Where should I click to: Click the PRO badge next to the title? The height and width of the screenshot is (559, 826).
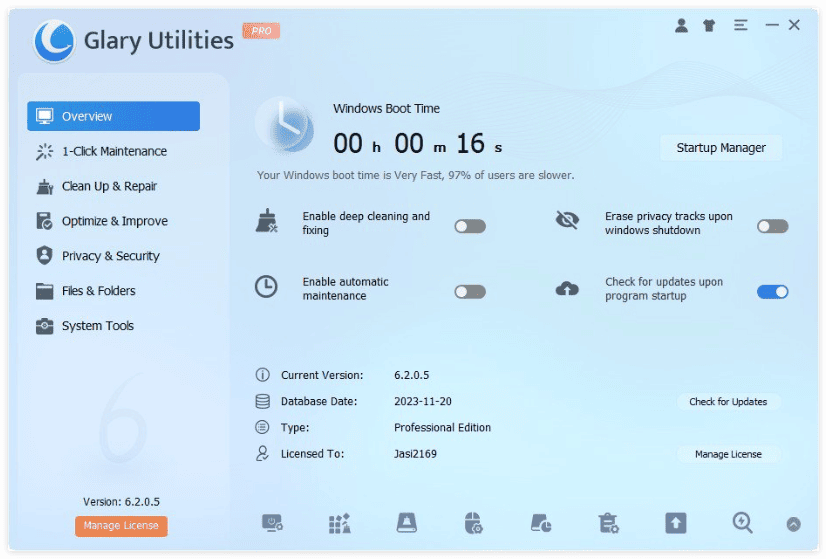coord(261,31)
